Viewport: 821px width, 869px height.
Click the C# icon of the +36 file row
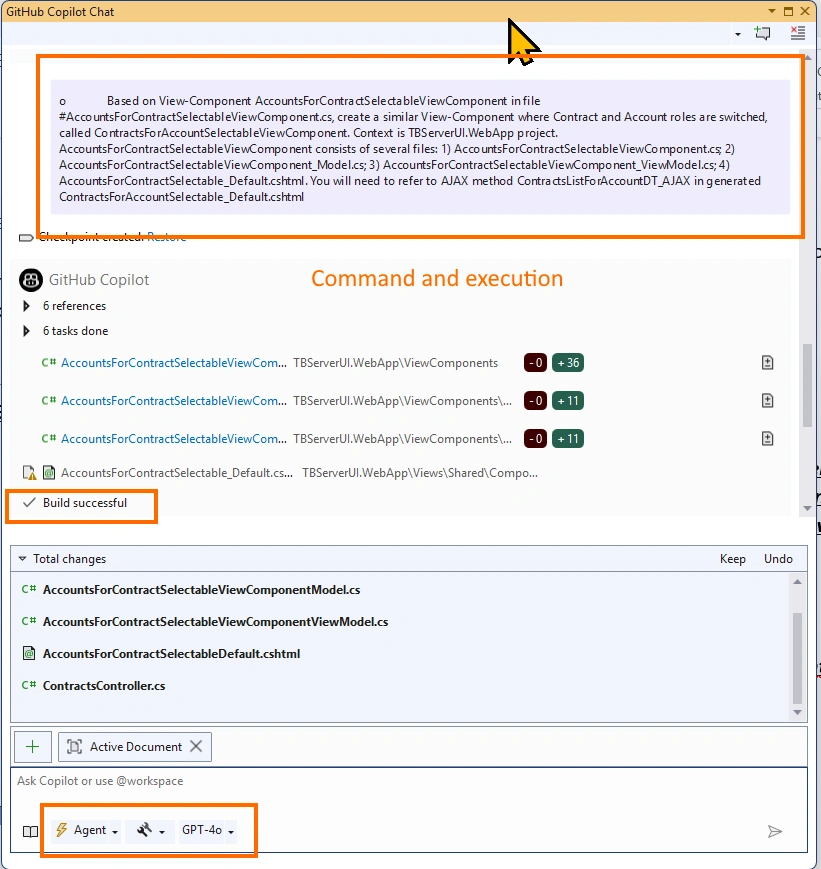(49, 362)
